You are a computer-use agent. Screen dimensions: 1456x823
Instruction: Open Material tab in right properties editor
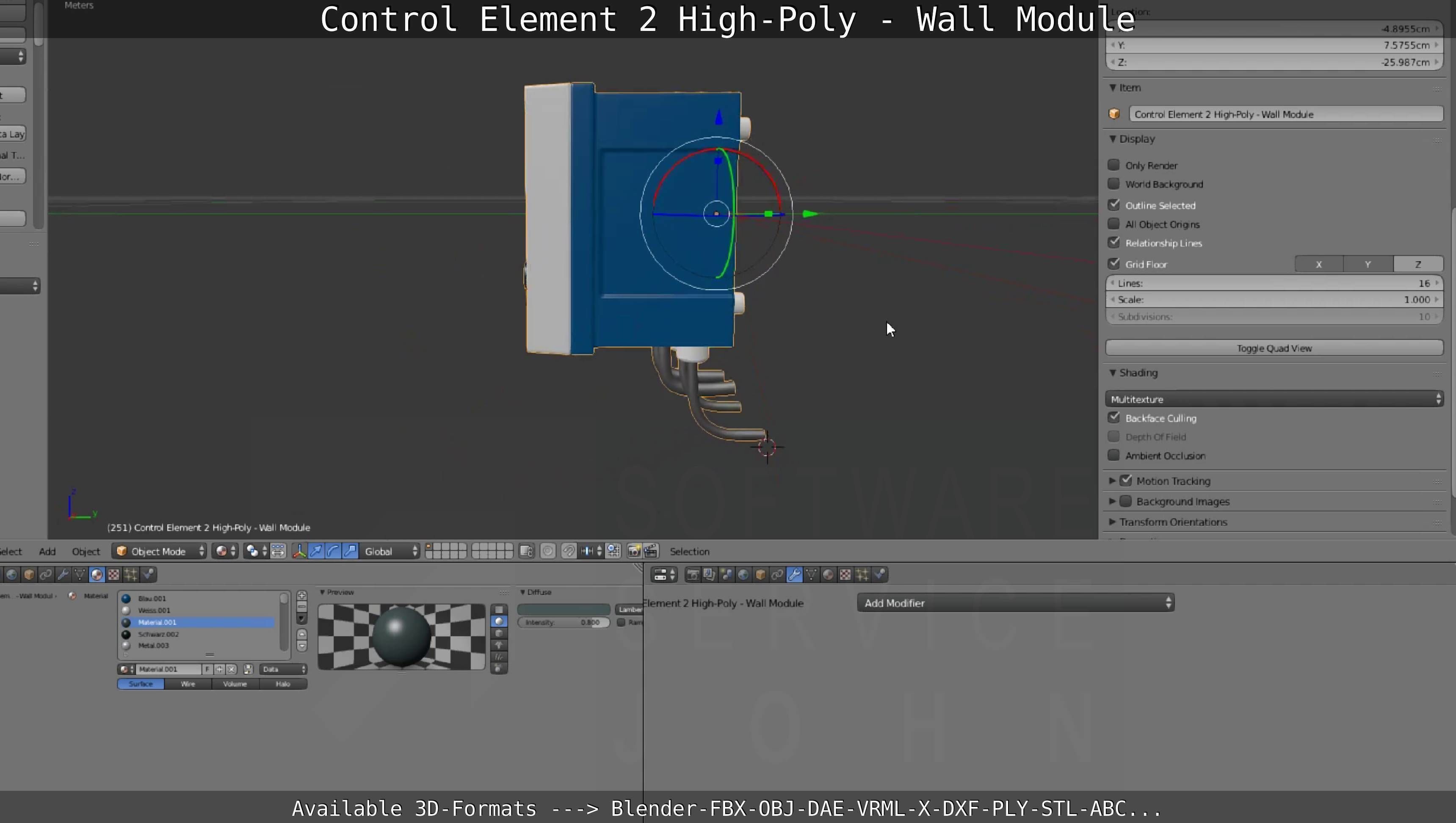tap(828, 575)
